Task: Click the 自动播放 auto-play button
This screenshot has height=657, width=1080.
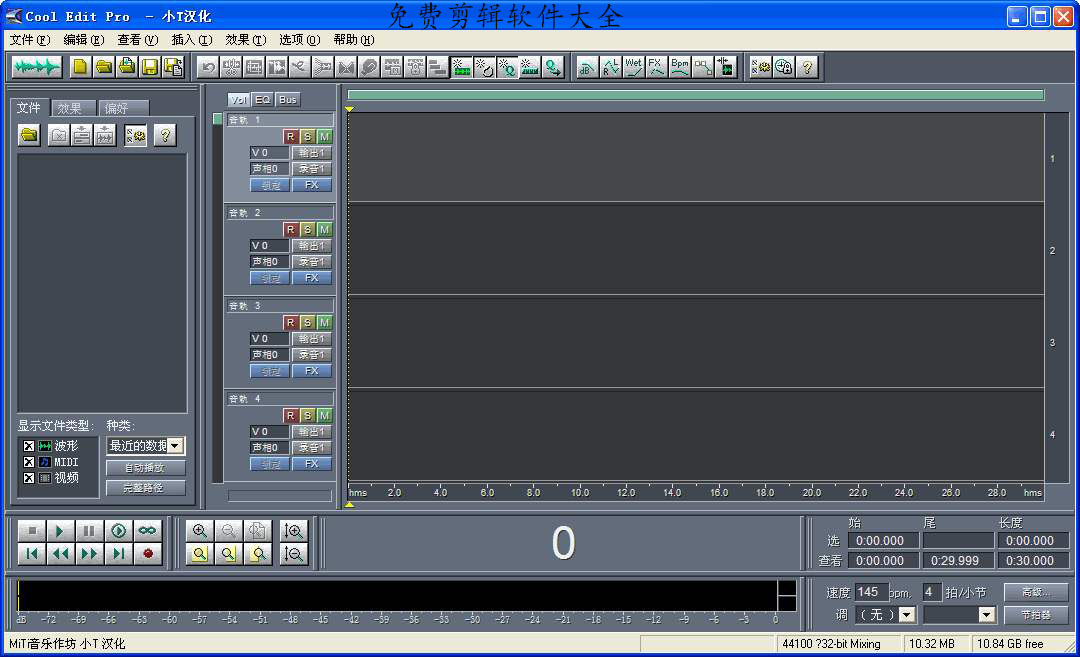Action: point(145,468)
